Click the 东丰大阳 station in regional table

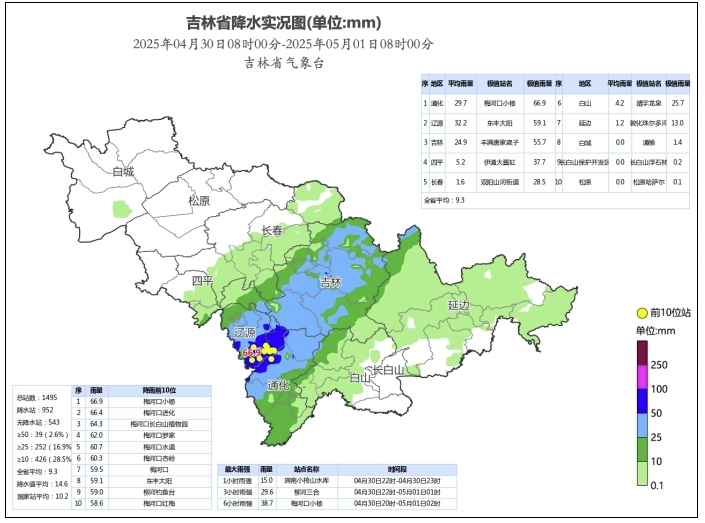(x=500, y=123)
